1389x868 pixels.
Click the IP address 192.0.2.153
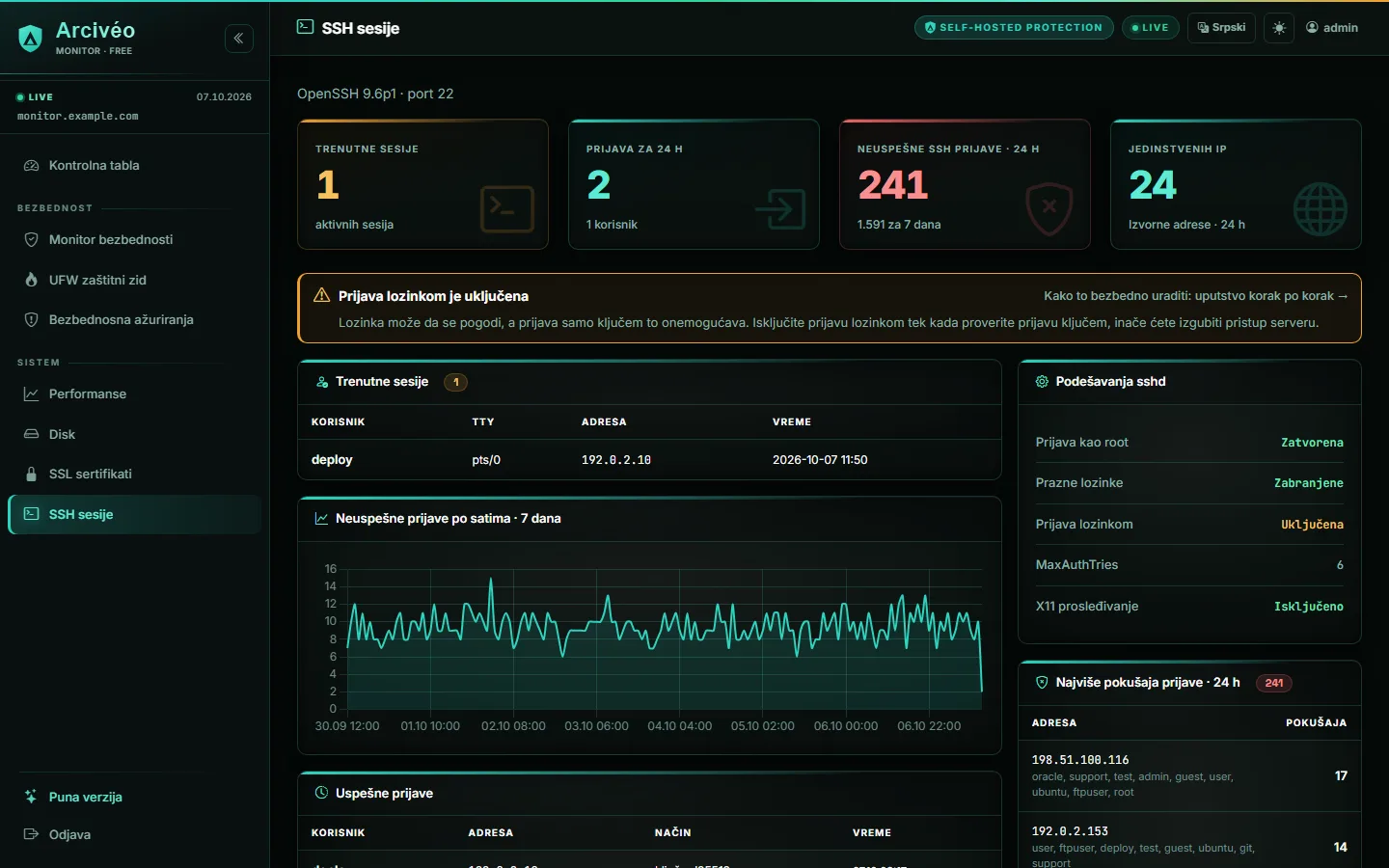pyautogui.click(x=1070, y=831)
